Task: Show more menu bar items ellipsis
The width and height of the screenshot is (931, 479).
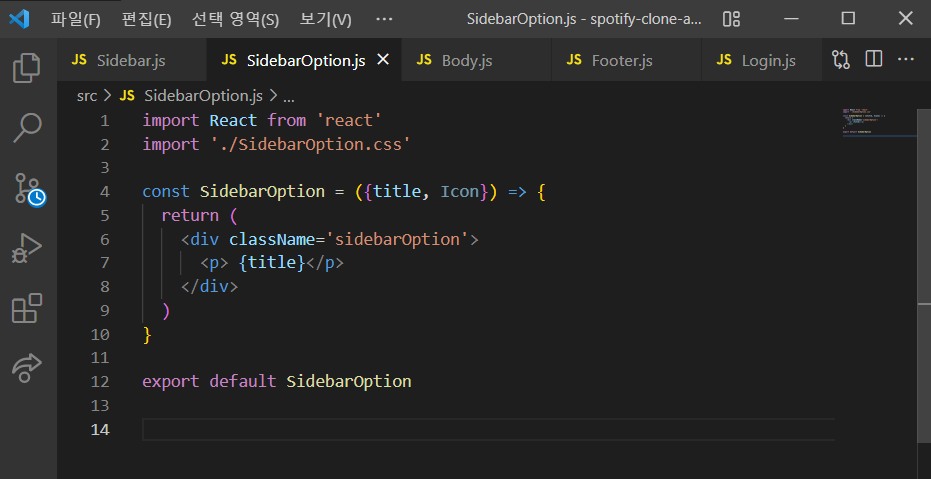Action: (385, 19)
